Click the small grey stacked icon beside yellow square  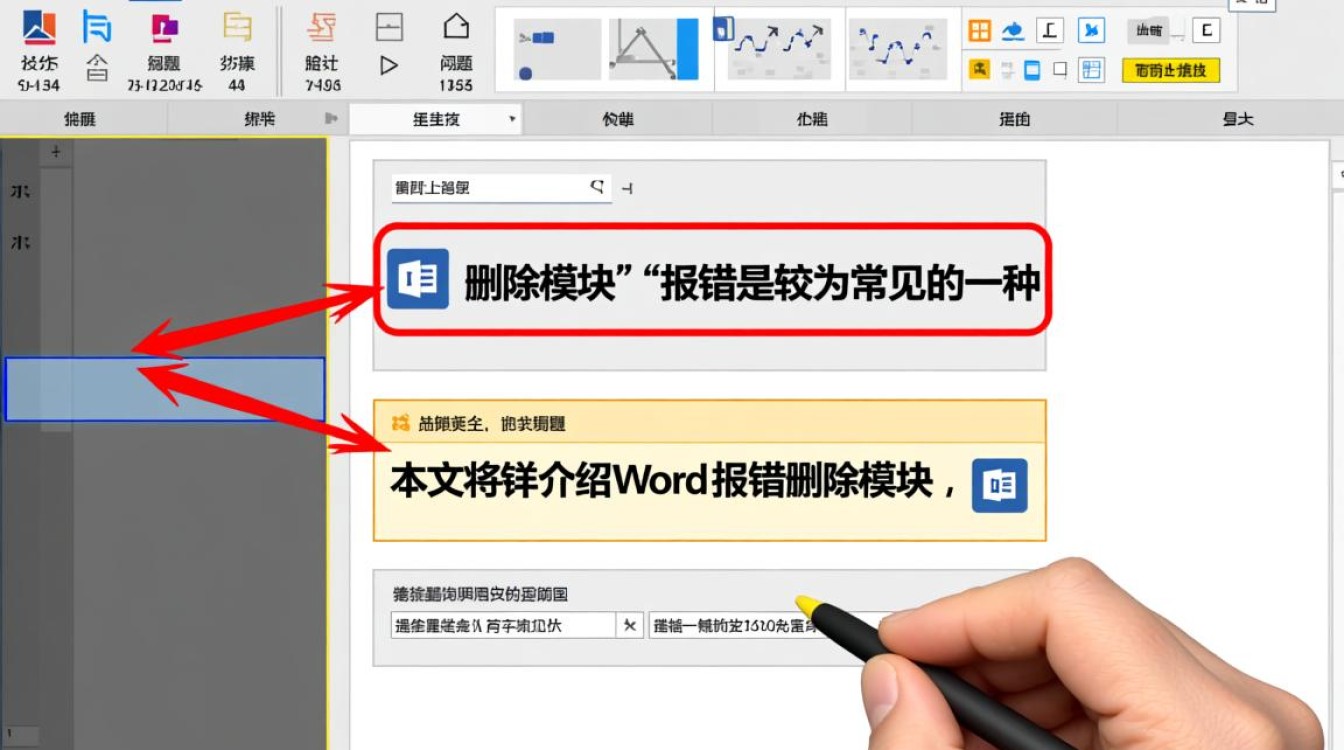tap(1007, 70)
